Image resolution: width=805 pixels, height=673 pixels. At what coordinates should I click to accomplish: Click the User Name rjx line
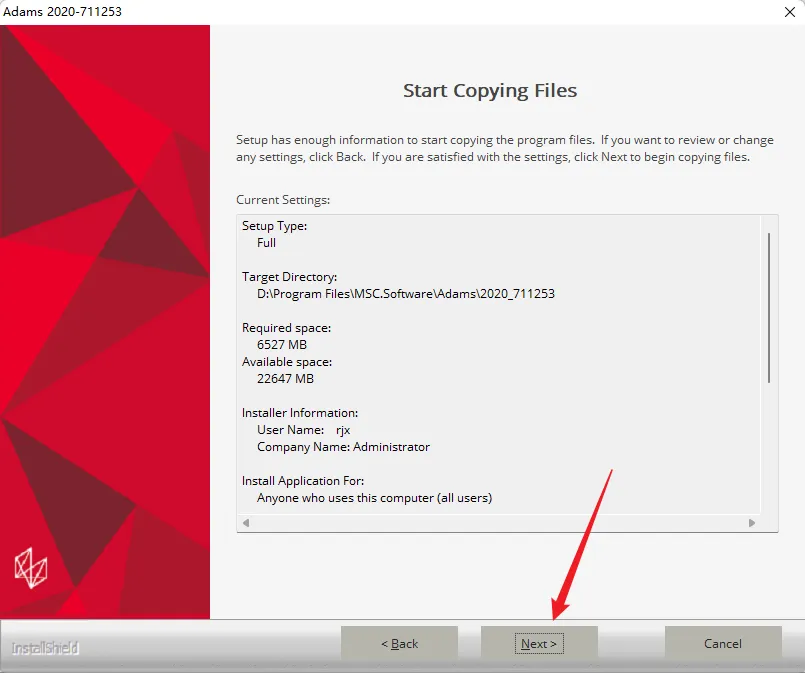pos(303,430)
